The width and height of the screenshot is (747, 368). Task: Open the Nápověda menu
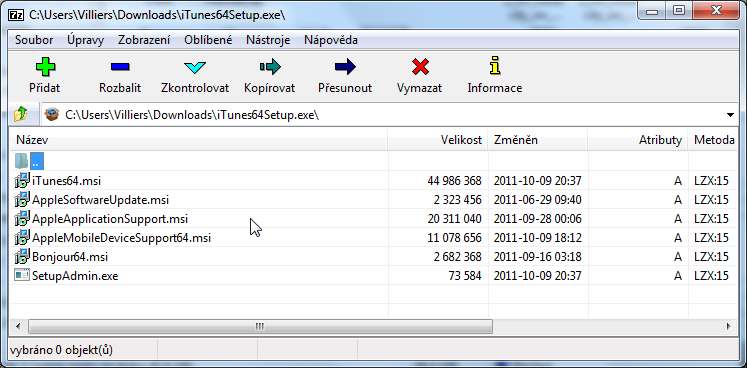click(331, 40)
